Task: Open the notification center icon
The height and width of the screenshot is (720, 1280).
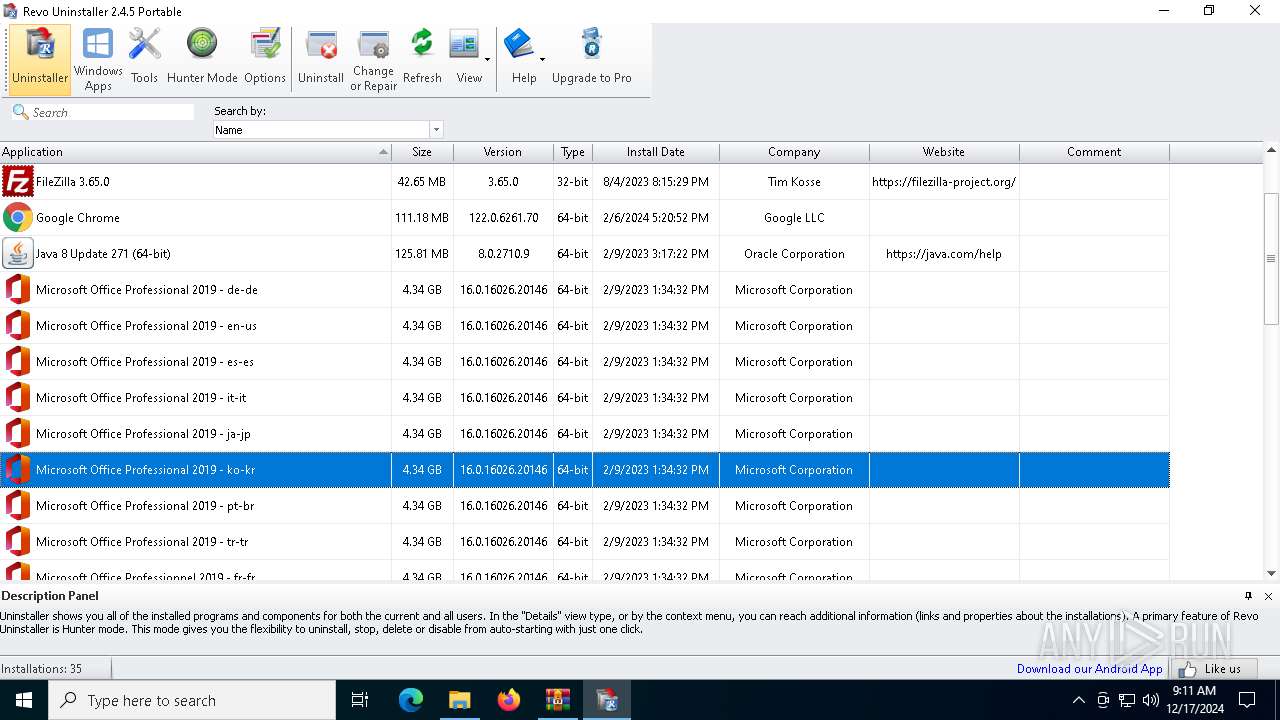Action: pos(1247,700)
